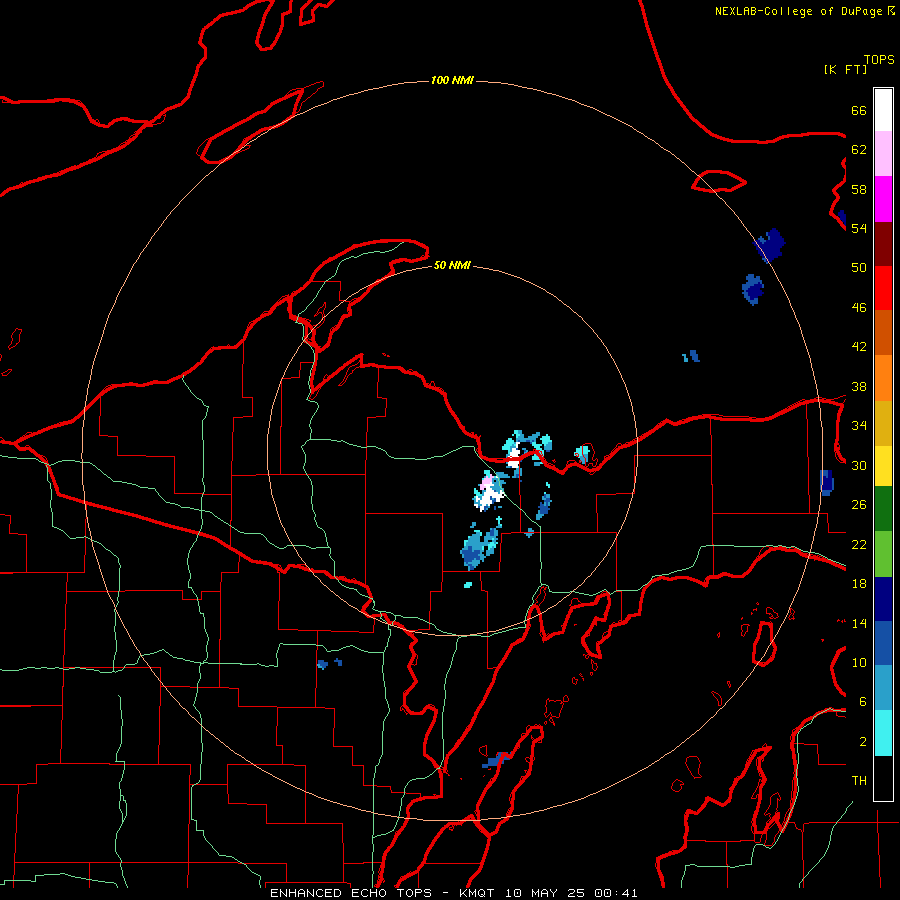This screenshot has width=900, height=900.
Task: Click the bright red legend band
Action: (883, 288)
